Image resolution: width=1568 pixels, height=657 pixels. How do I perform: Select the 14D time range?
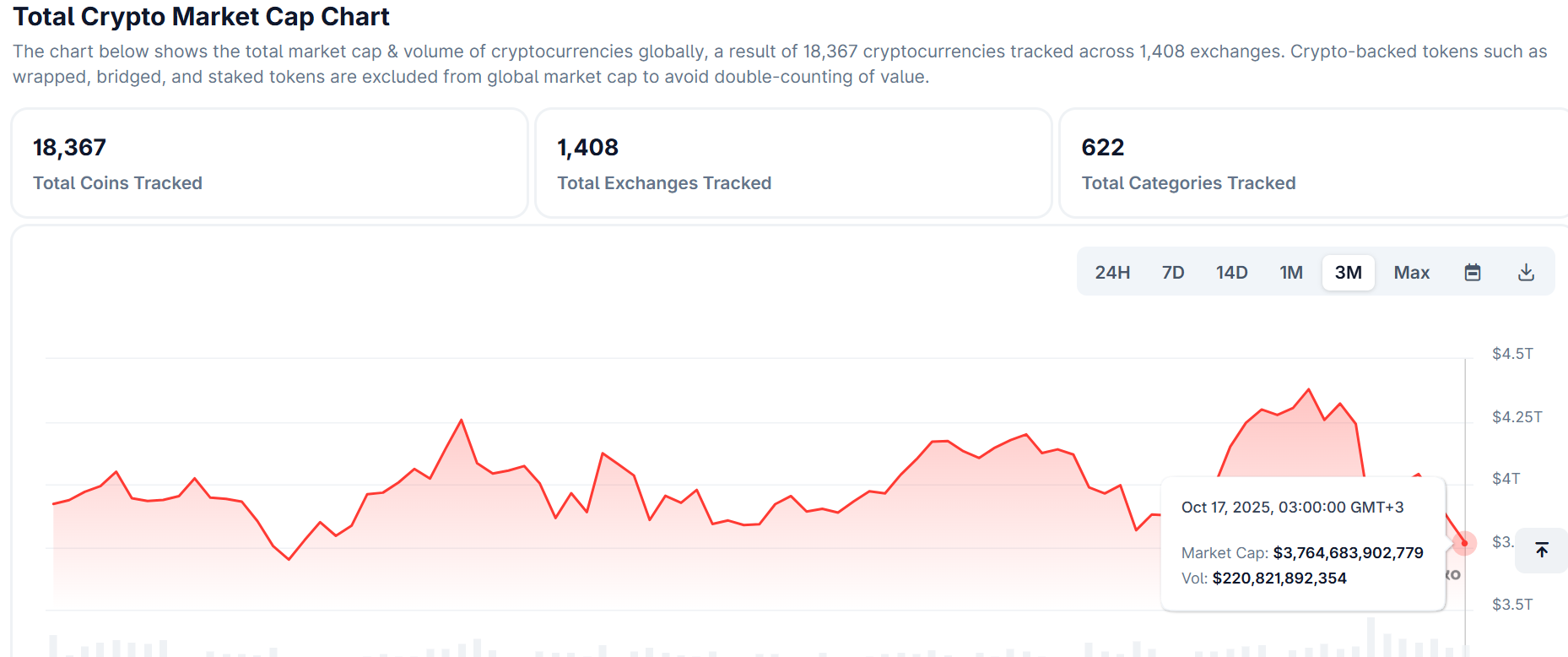1231,272
